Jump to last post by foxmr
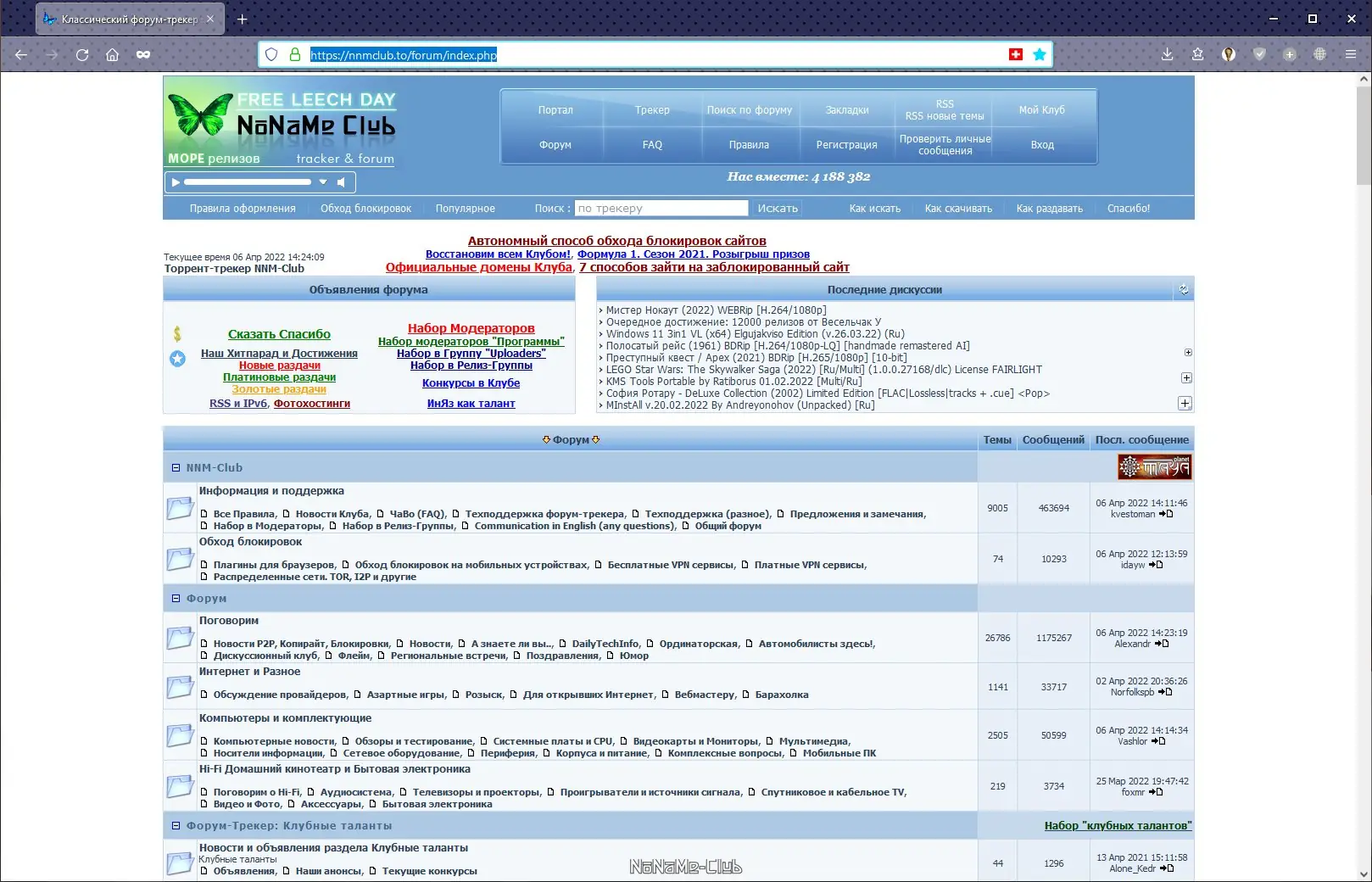This screenshot has height=882, width=1372. tap(1156, 792)
